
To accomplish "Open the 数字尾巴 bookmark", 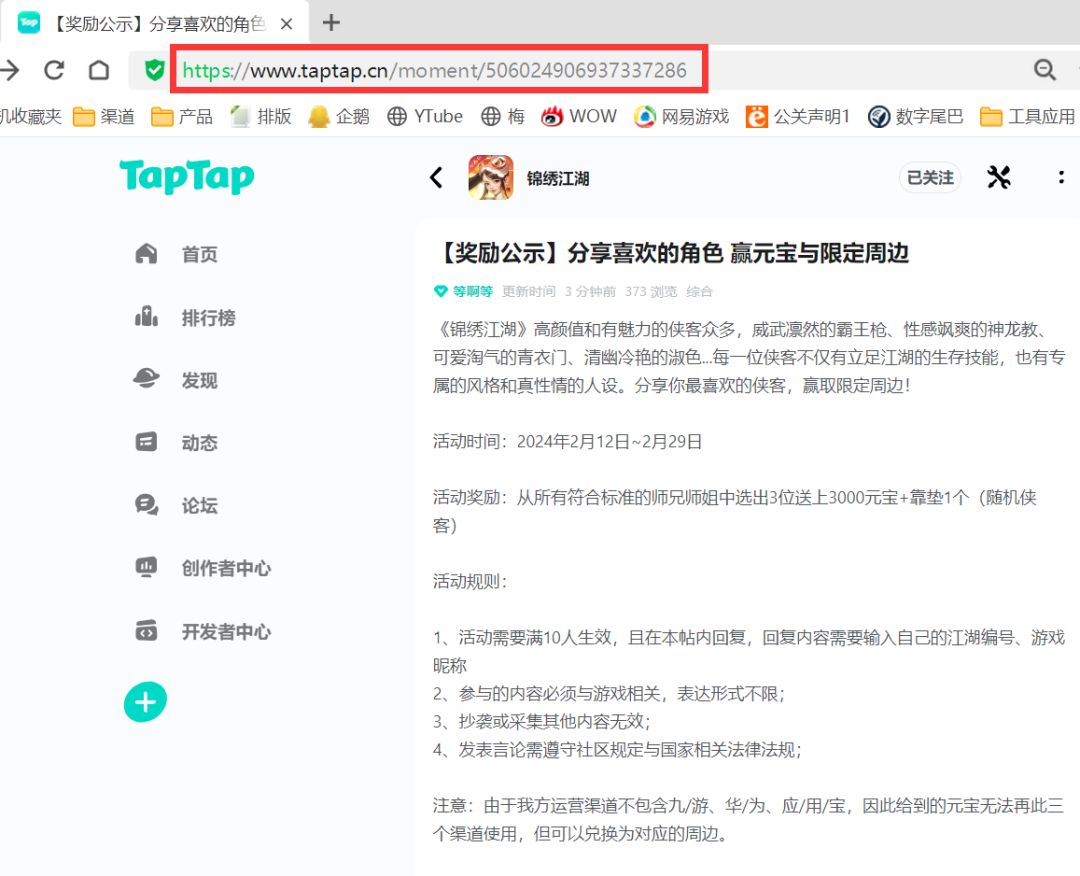I will (915, 116).
